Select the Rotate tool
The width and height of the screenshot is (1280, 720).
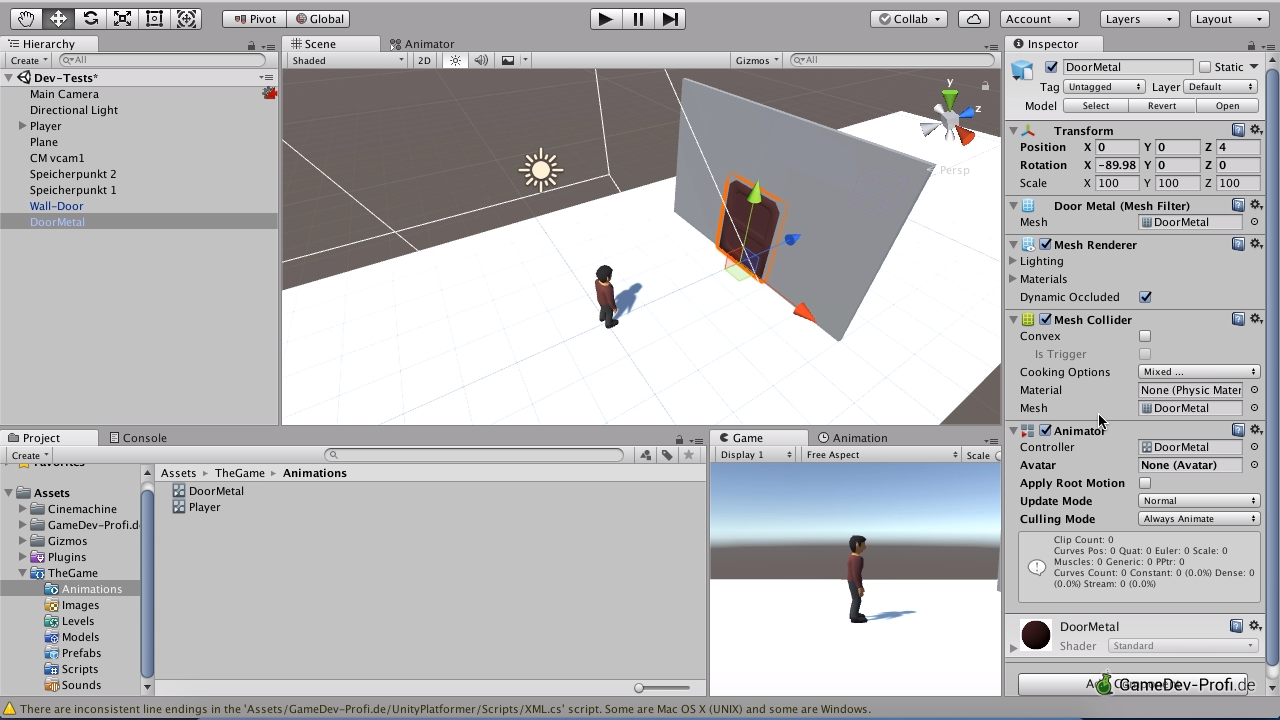pos(90,18)
